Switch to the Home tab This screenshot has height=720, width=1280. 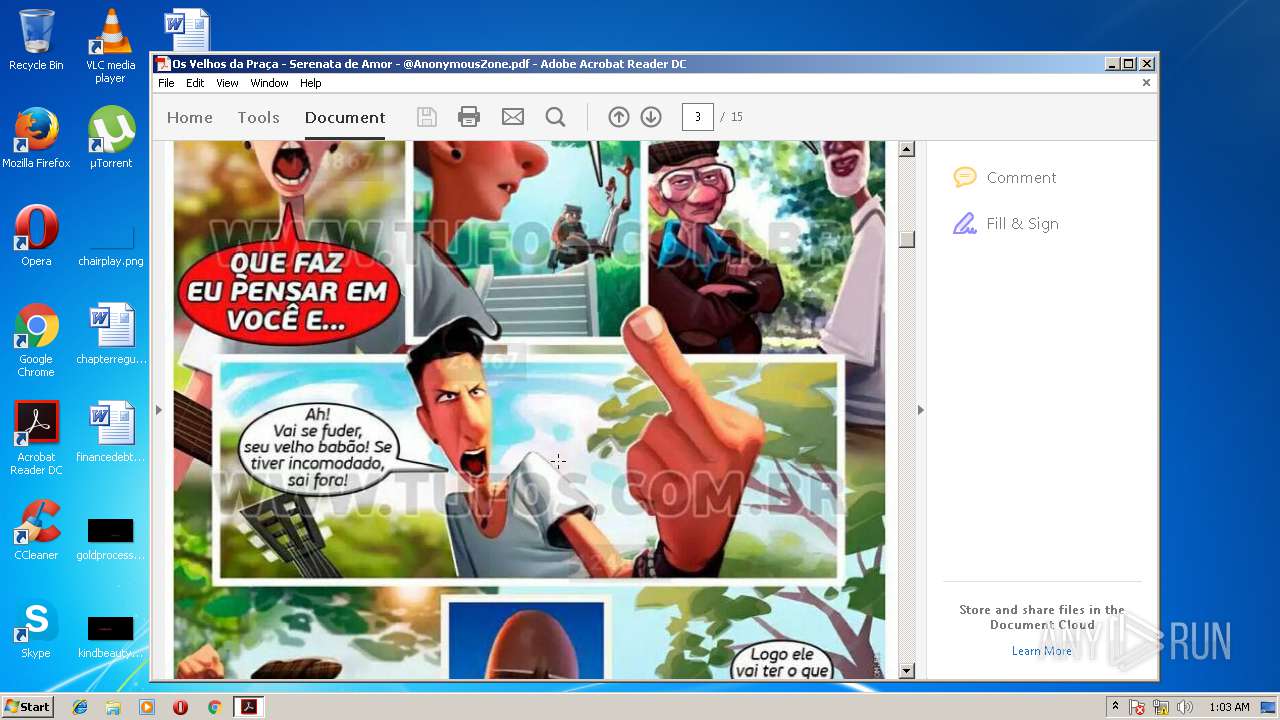click(190, 117)
